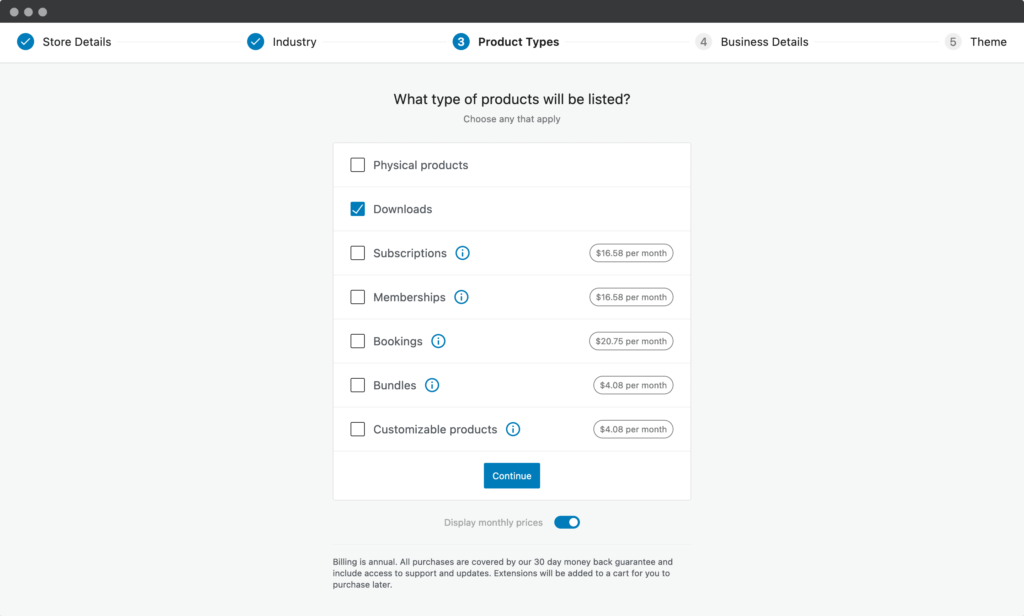Turn off Display monthly prices toggle
Screen dimensions: 1024x616
coord(567,522)
